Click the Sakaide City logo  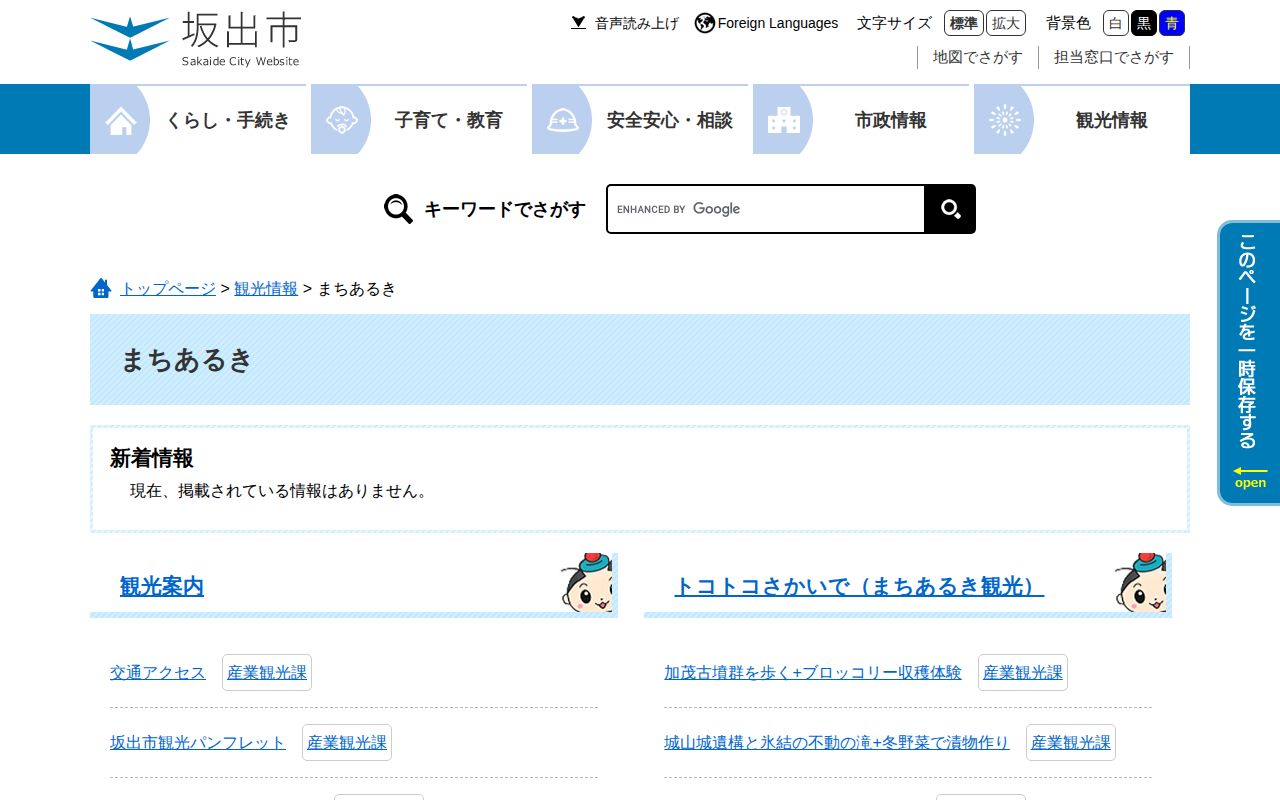(196, 40)
